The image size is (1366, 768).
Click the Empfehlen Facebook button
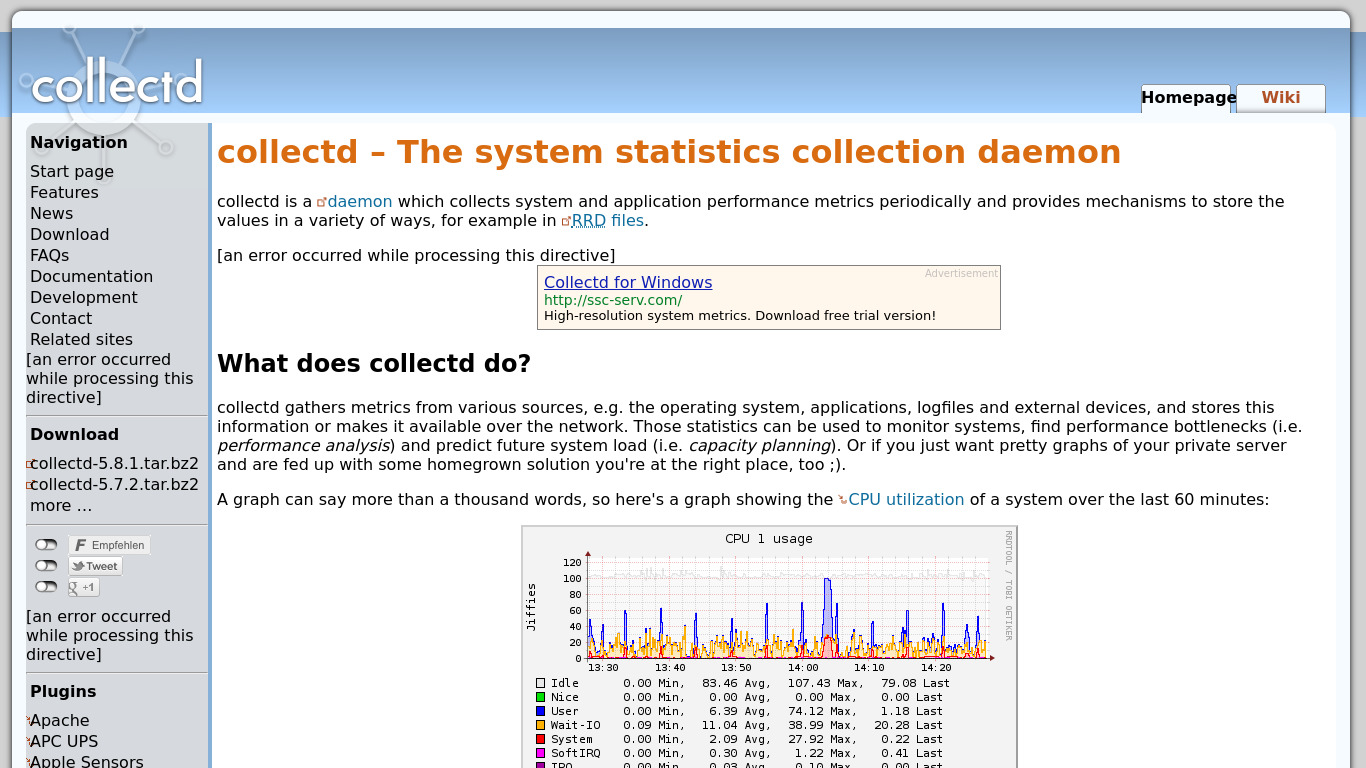tap(109, 545)
